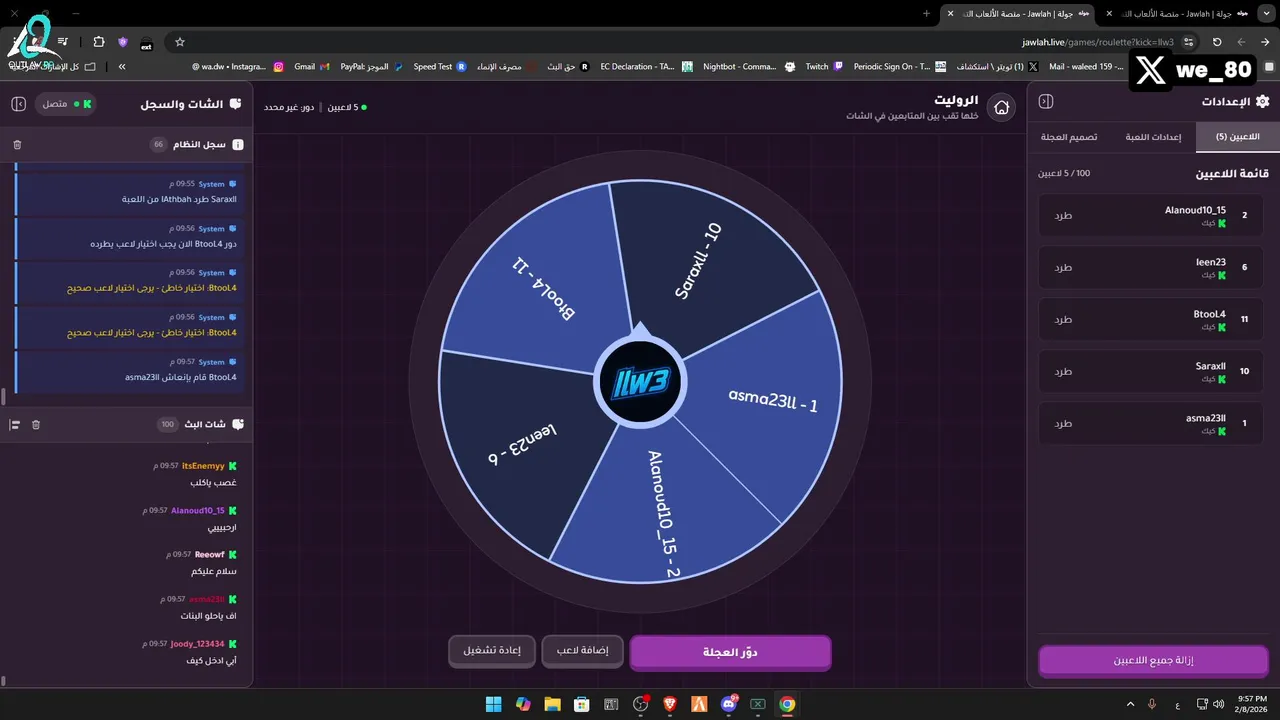The width and height of the screenshot is (1280, 720).
Task: Reload the page in browser
Action: coord(1217,42)
